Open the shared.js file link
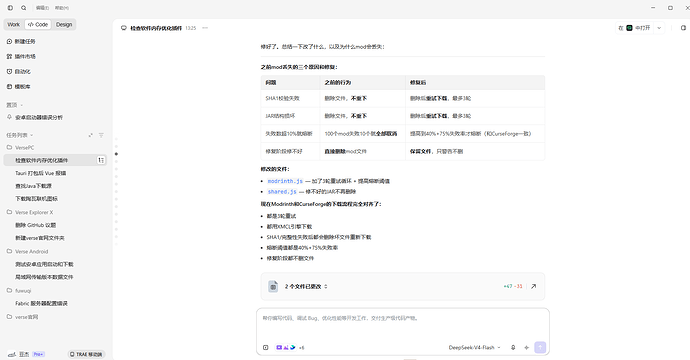Screen dimensions: 690x360 (282, 191)
